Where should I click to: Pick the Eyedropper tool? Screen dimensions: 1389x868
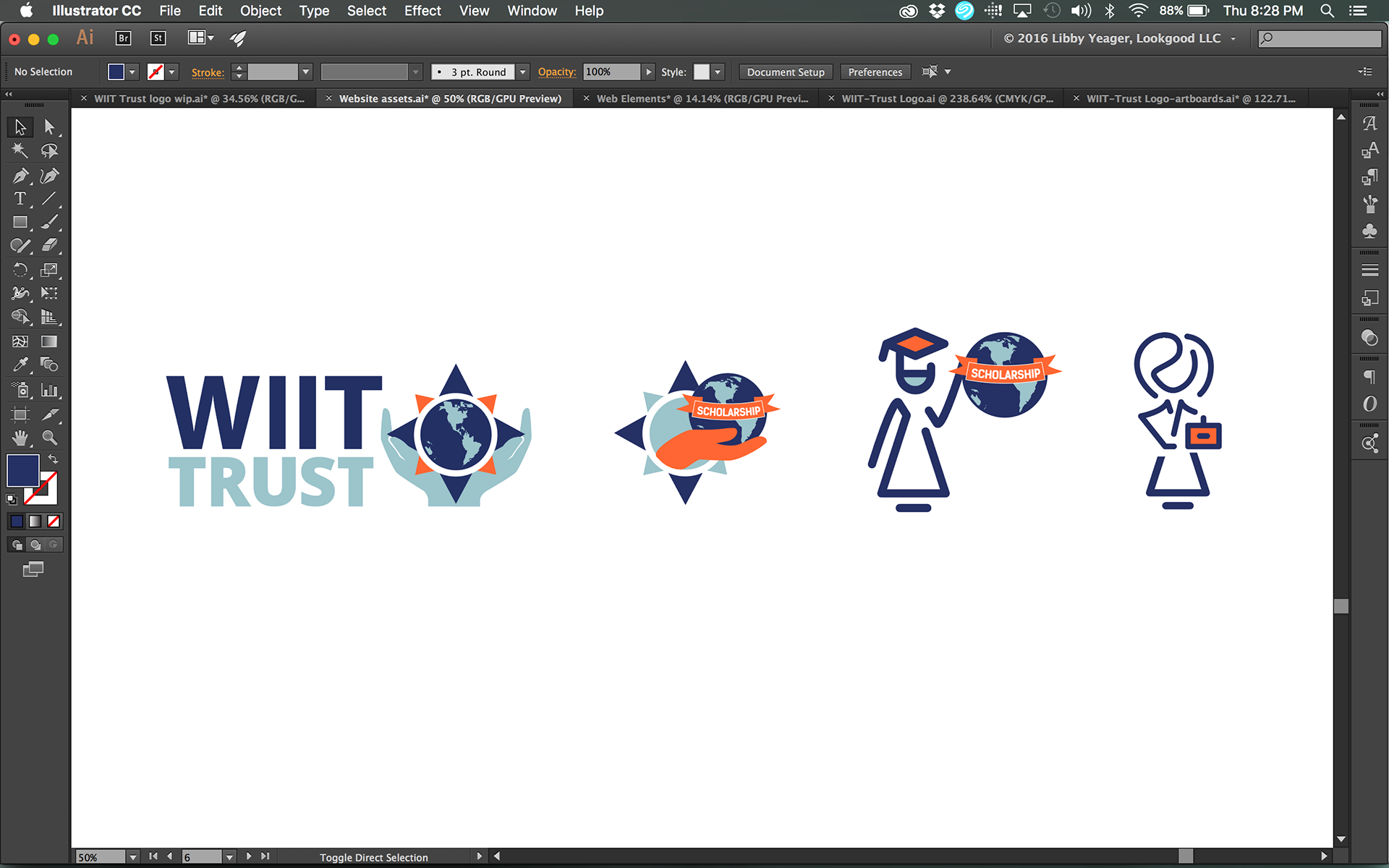click(20, 365)
